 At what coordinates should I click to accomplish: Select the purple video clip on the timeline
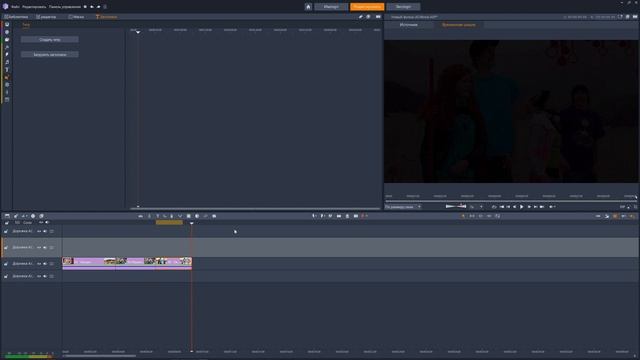pyautogui.click(x=127, y=263)
